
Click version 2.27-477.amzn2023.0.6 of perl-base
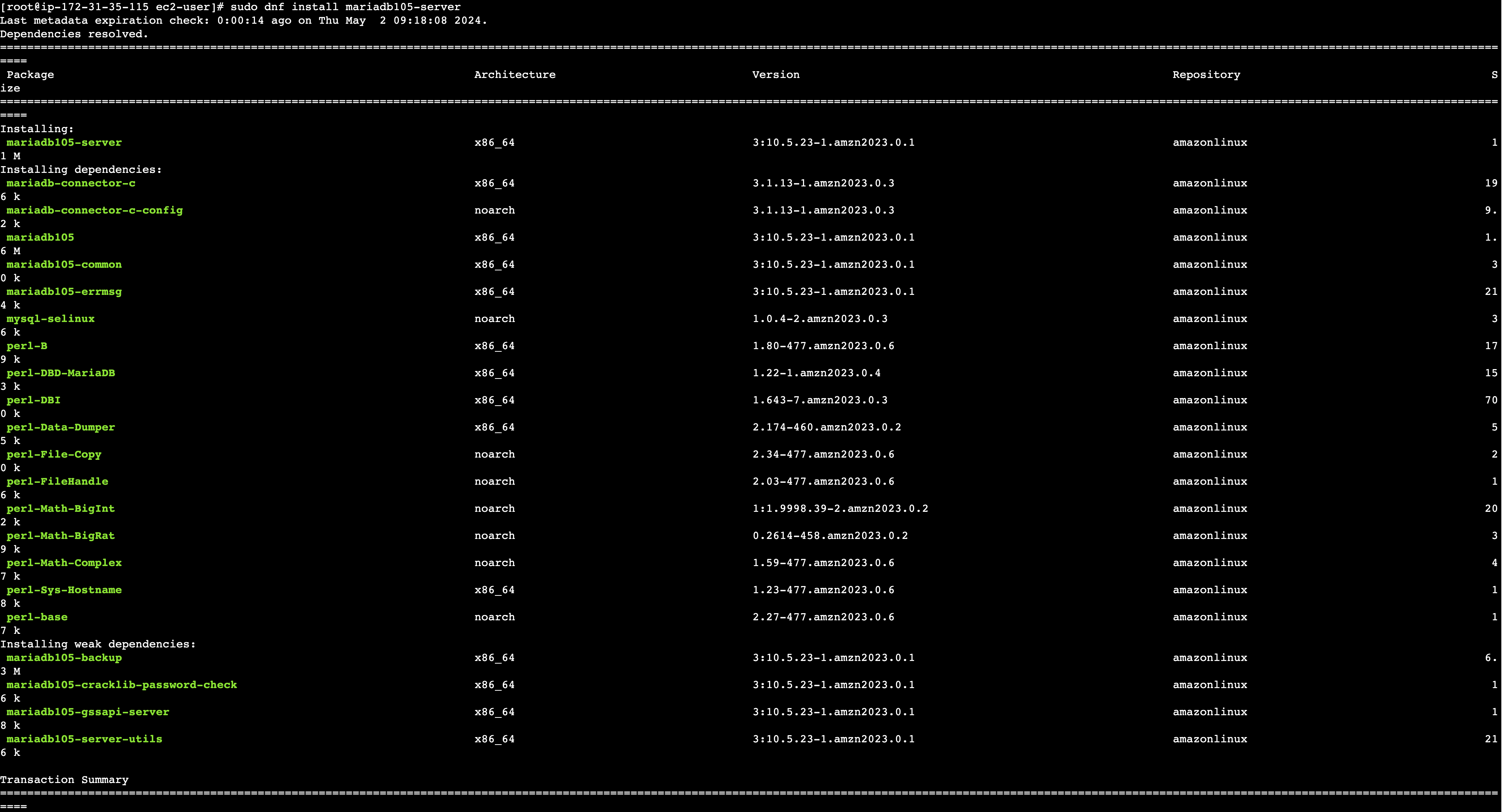coord(823,617)
